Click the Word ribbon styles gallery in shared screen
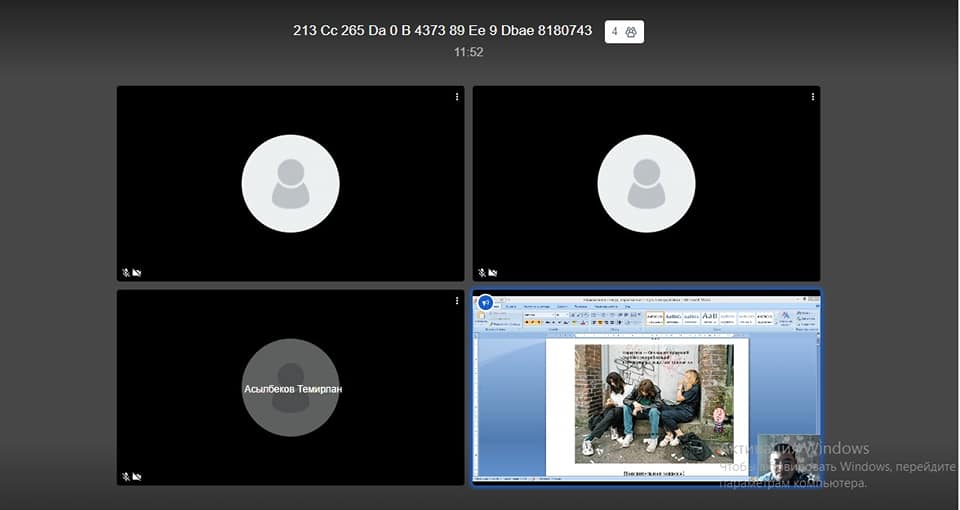This screenshot has width=960, height=510. click(708, 318)
